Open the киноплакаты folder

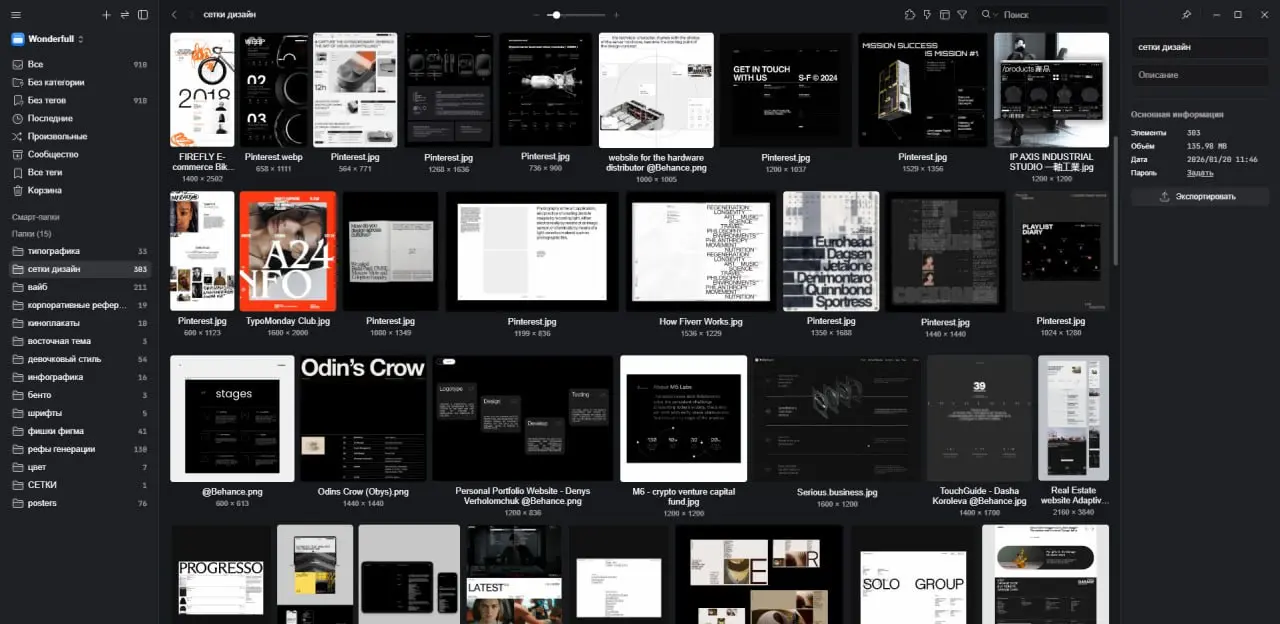[79, 323]
